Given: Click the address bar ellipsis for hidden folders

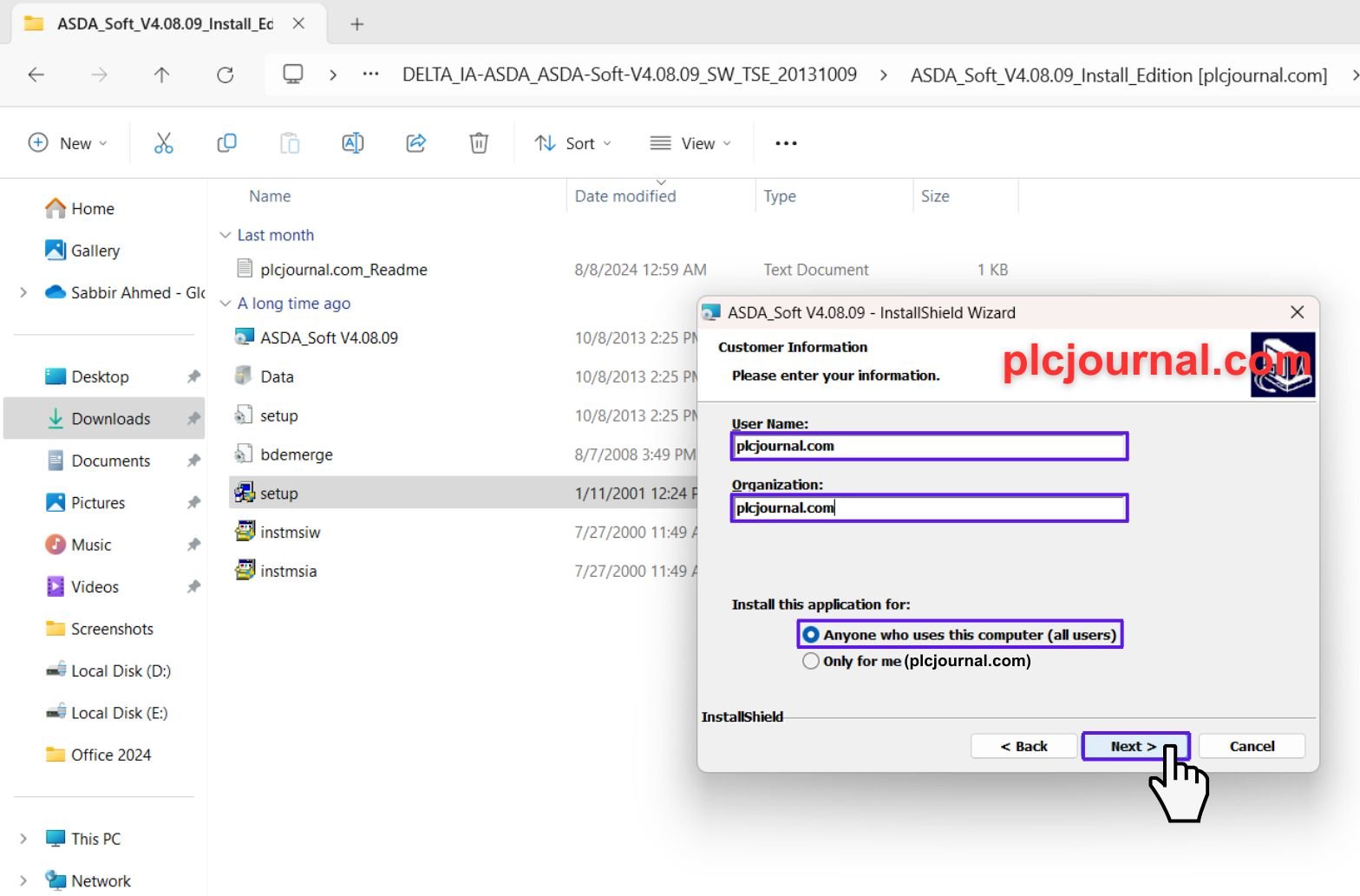Looking at the screenshot, I should [x=371, y=75].
